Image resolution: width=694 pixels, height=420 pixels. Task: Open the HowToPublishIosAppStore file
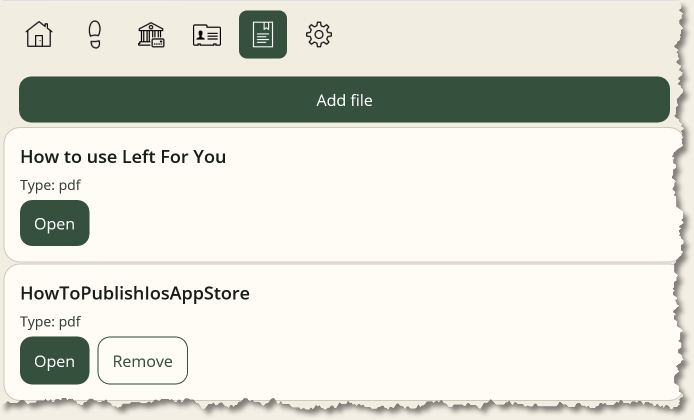pyautogui.click(x=54, y=360)
